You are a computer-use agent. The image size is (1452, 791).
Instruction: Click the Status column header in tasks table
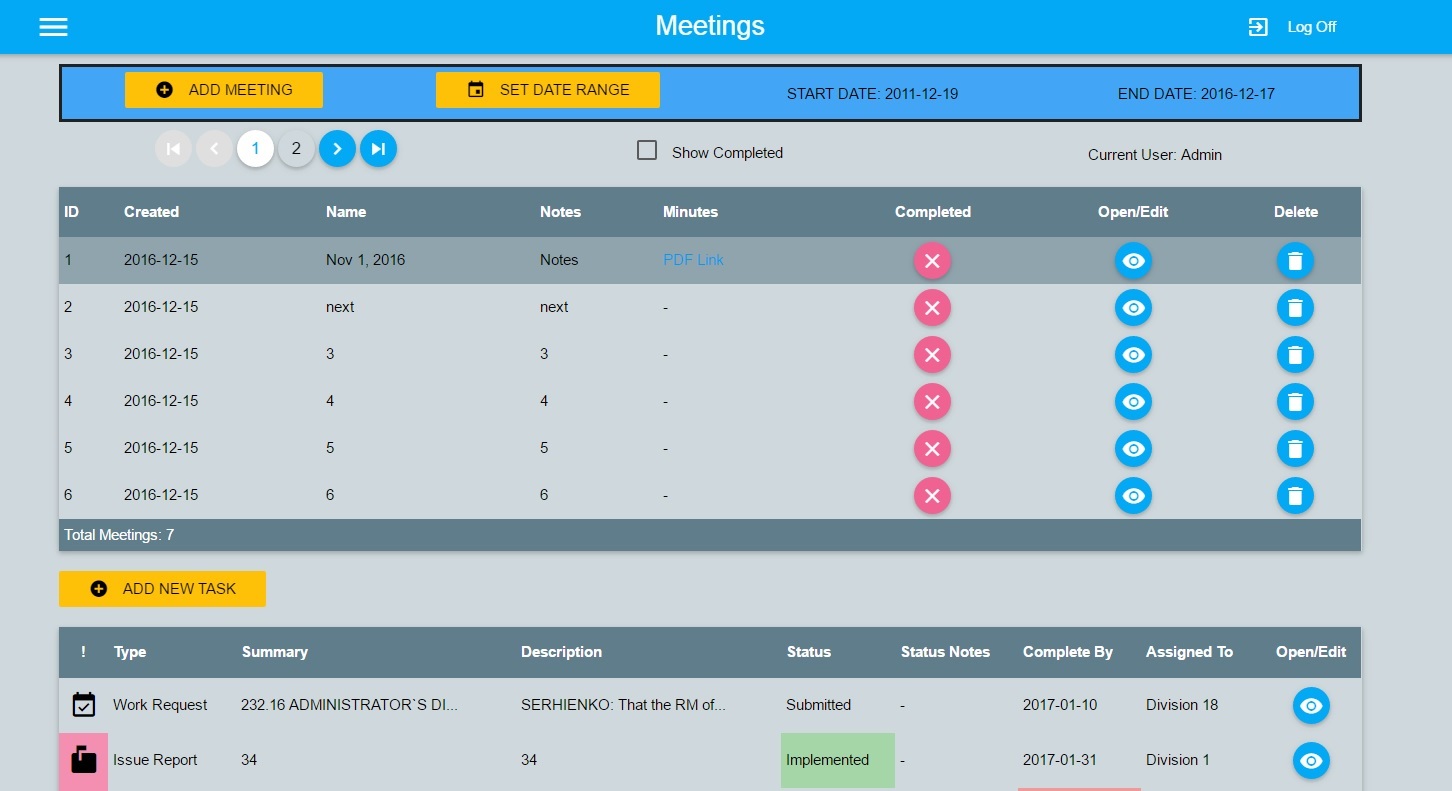[x=809, y=652]
